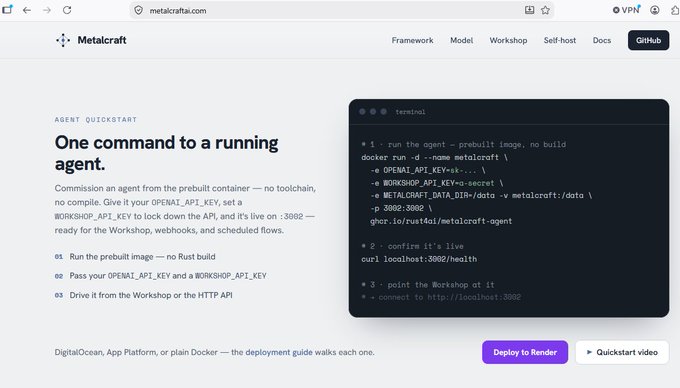The image size is (680, 388).
Task: Click the Metalcraft logo icon
Action: click(x=63, y=40)
